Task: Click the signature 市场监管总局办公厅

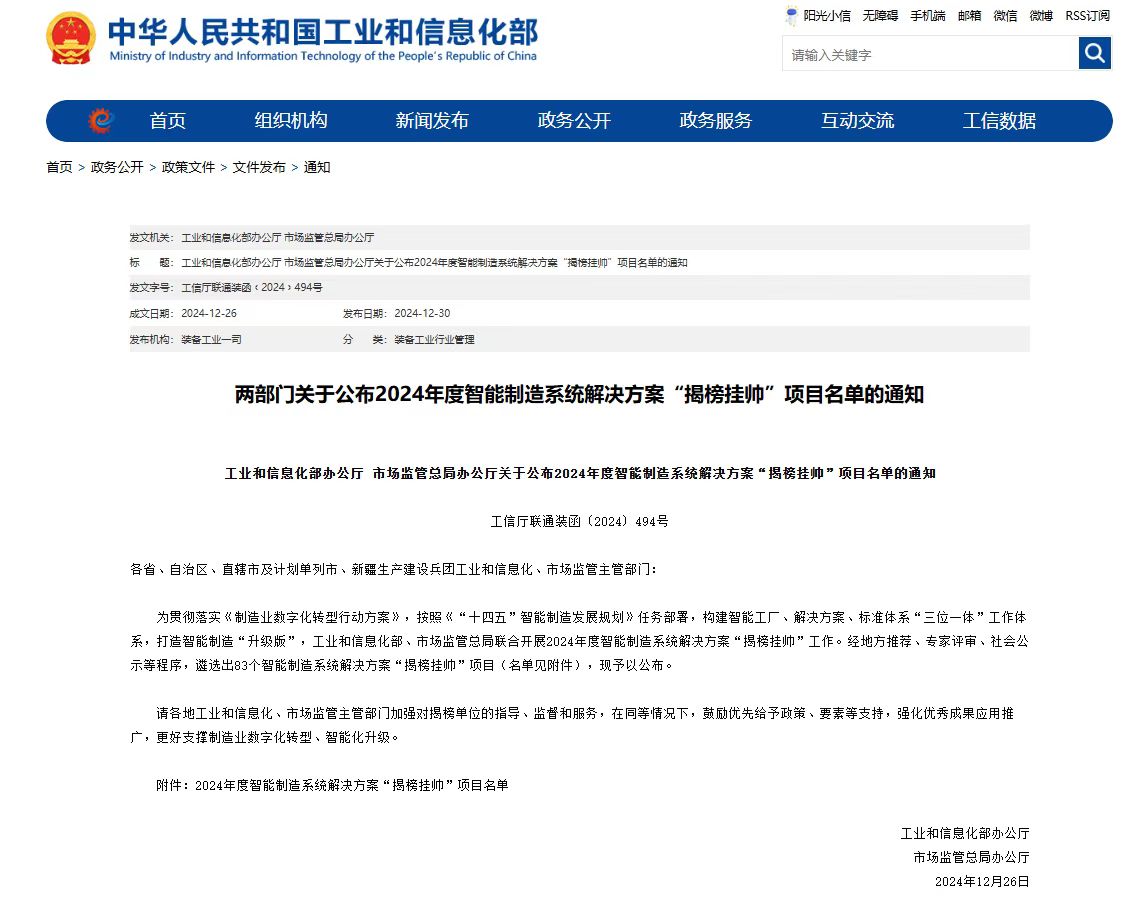Action: (971, 857)
